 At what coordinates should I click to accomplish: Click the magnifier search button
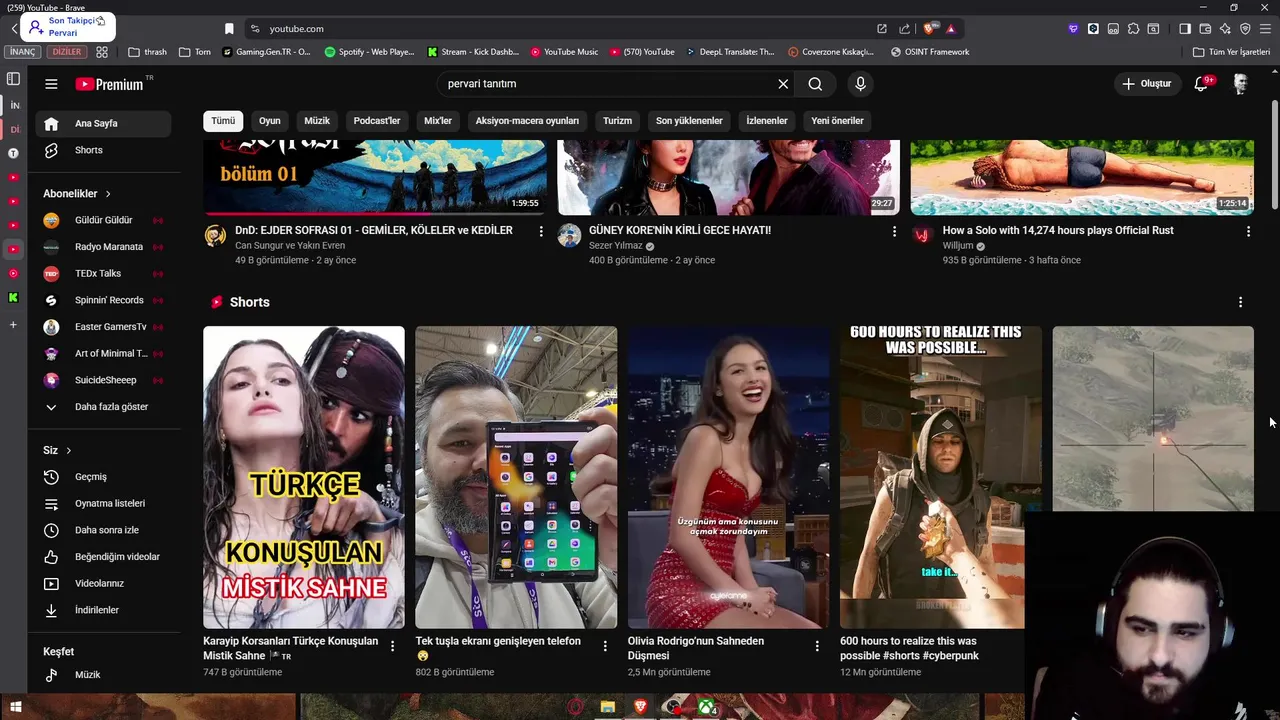(815, 84)
